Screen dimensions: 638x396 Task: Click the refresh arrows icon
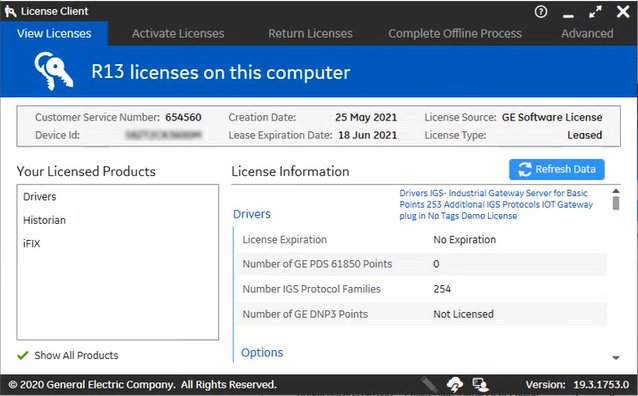pyautogui.click(x=524, y=169)
